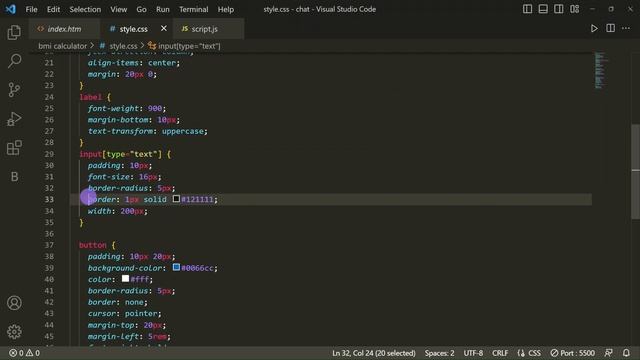Open the View menu
Viewport: 640px width, 360px height.
118,9
